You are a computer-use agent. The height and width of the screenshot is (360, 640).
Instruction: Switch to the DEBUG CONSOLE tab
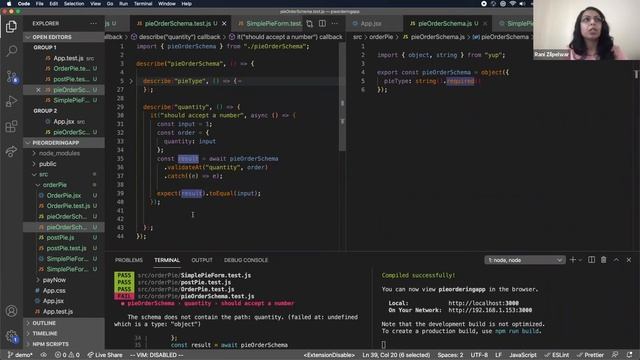(246, 260)
